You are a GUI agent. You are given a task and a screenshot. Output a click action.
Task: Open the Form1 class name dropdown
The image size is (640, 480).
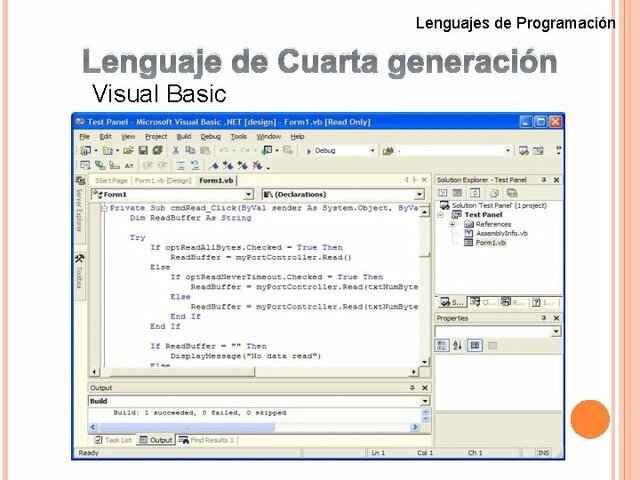pyautogui.click(x=248, y=194)
